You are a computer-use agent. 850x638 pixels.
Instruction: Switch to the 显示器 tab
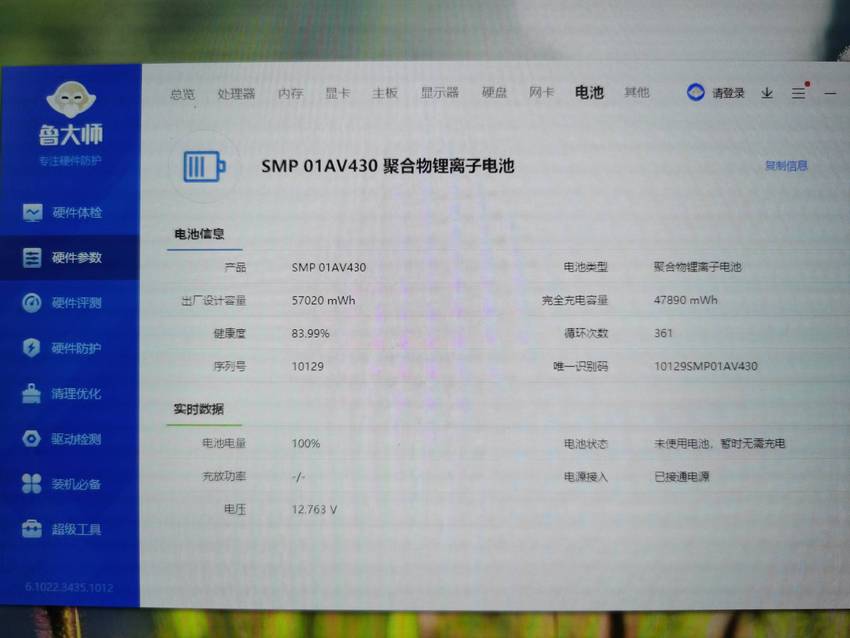click(440, 93)
